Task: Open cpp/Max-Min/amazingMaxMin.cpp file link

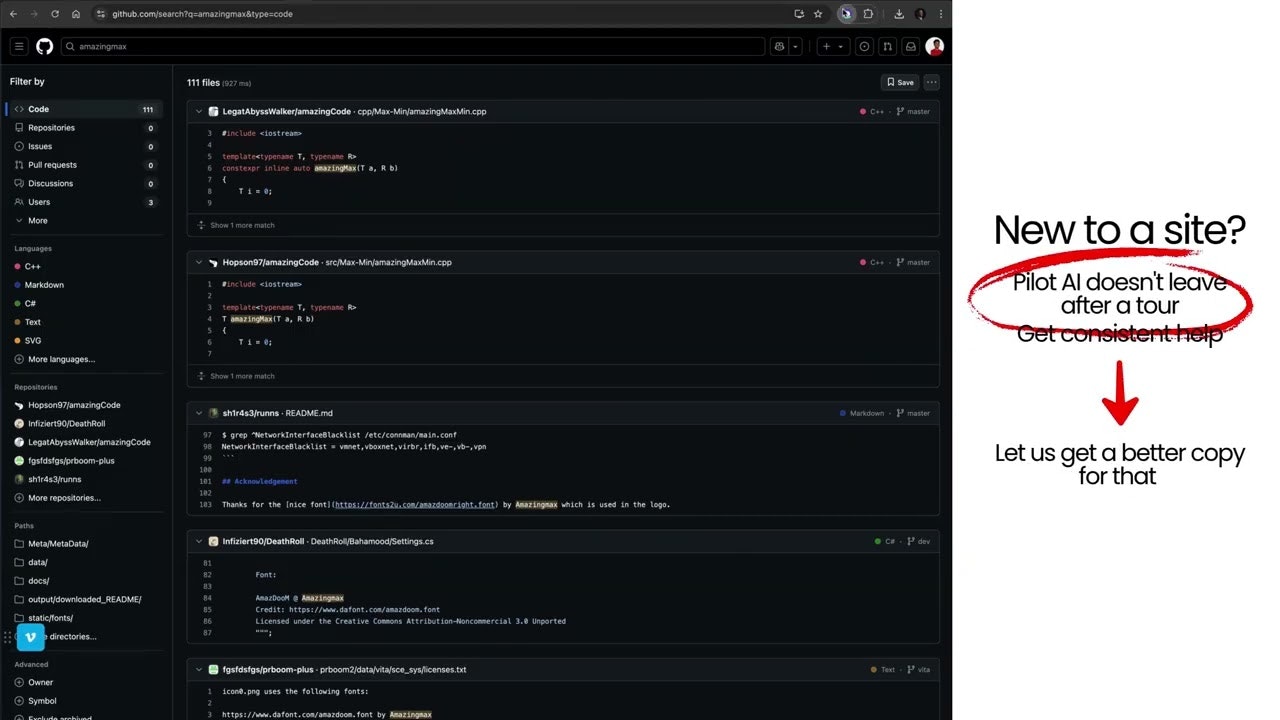Action: click(422, 112)
